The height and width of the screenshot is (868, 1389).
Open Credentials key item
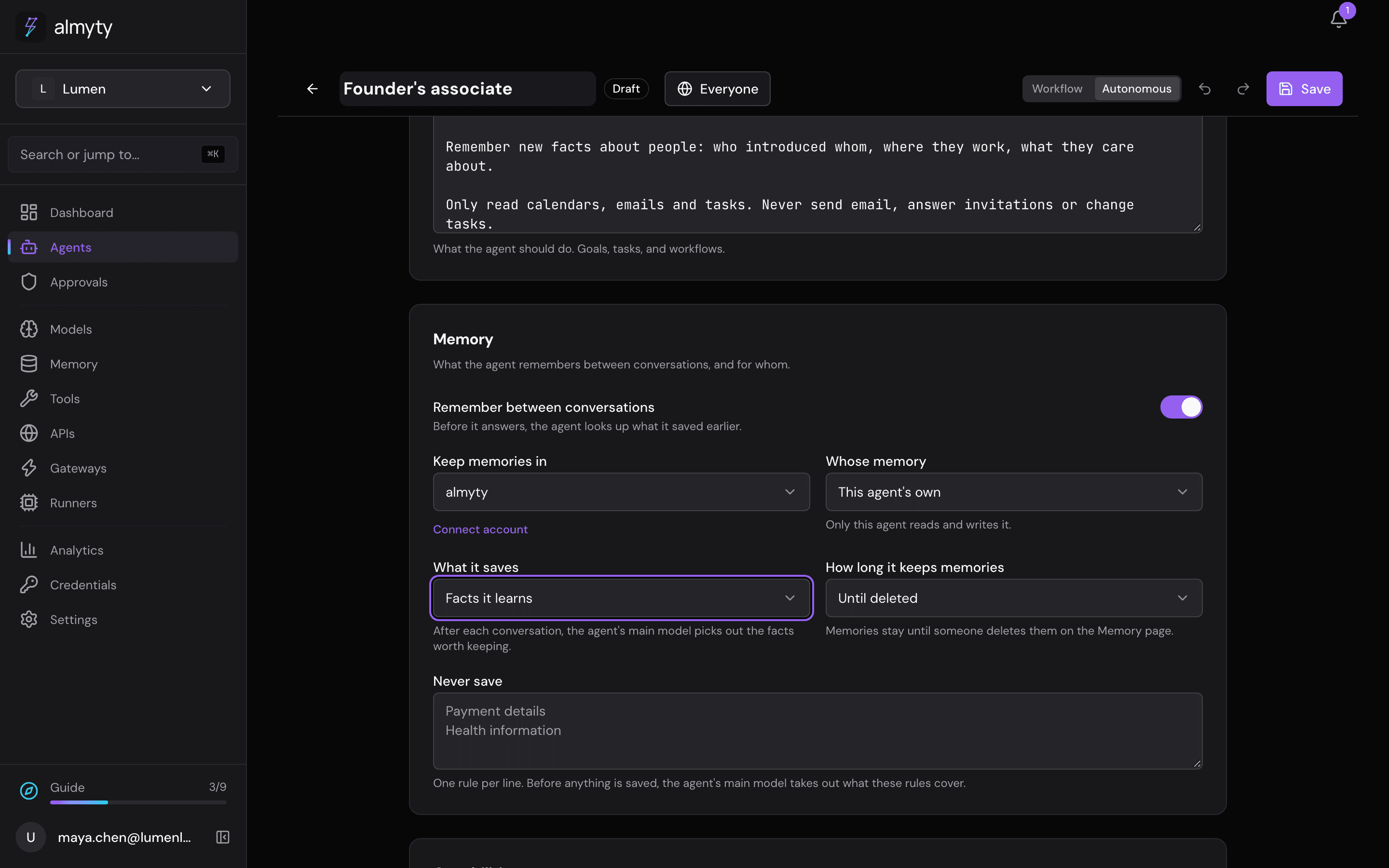(x=123, y=584)
